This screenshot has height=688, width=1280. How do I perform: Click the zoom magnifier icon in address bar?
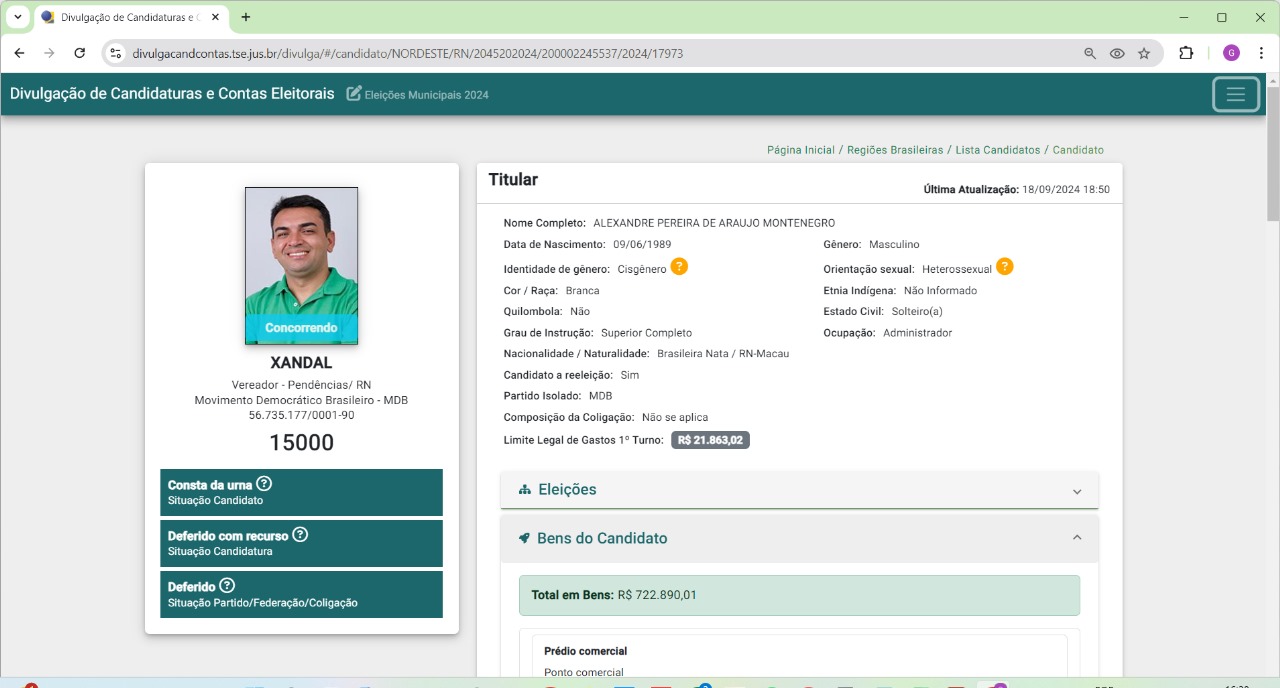1090,53
